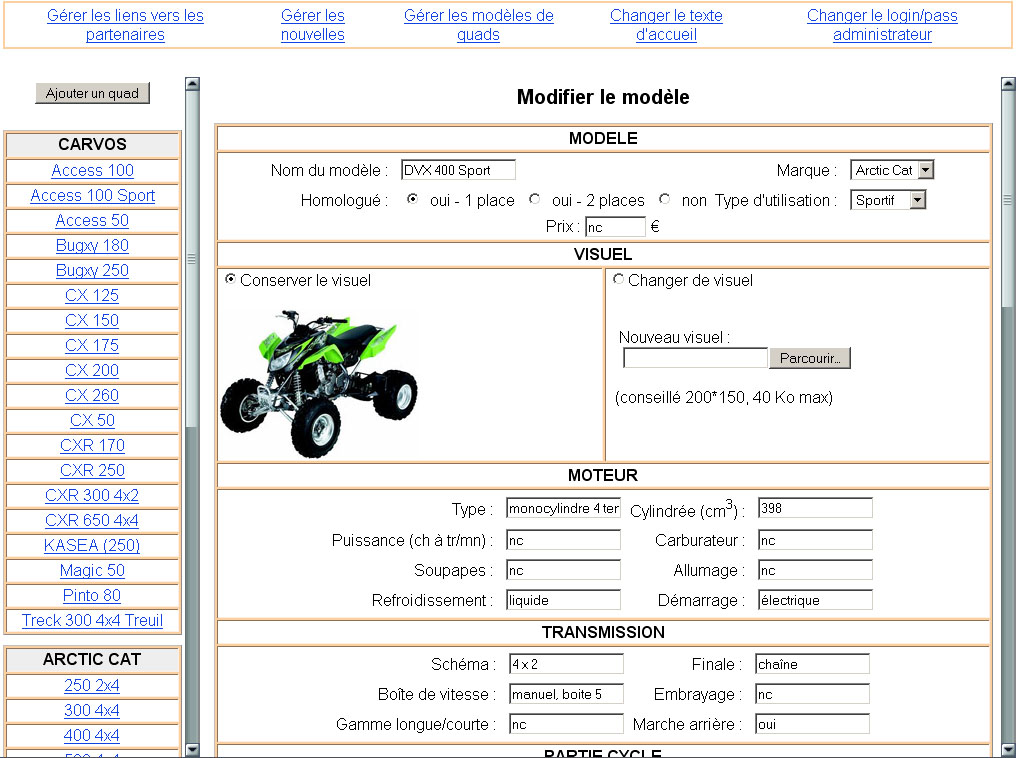Click the Finale input field
Screen dimensions: 1016x758
[812, 664]
